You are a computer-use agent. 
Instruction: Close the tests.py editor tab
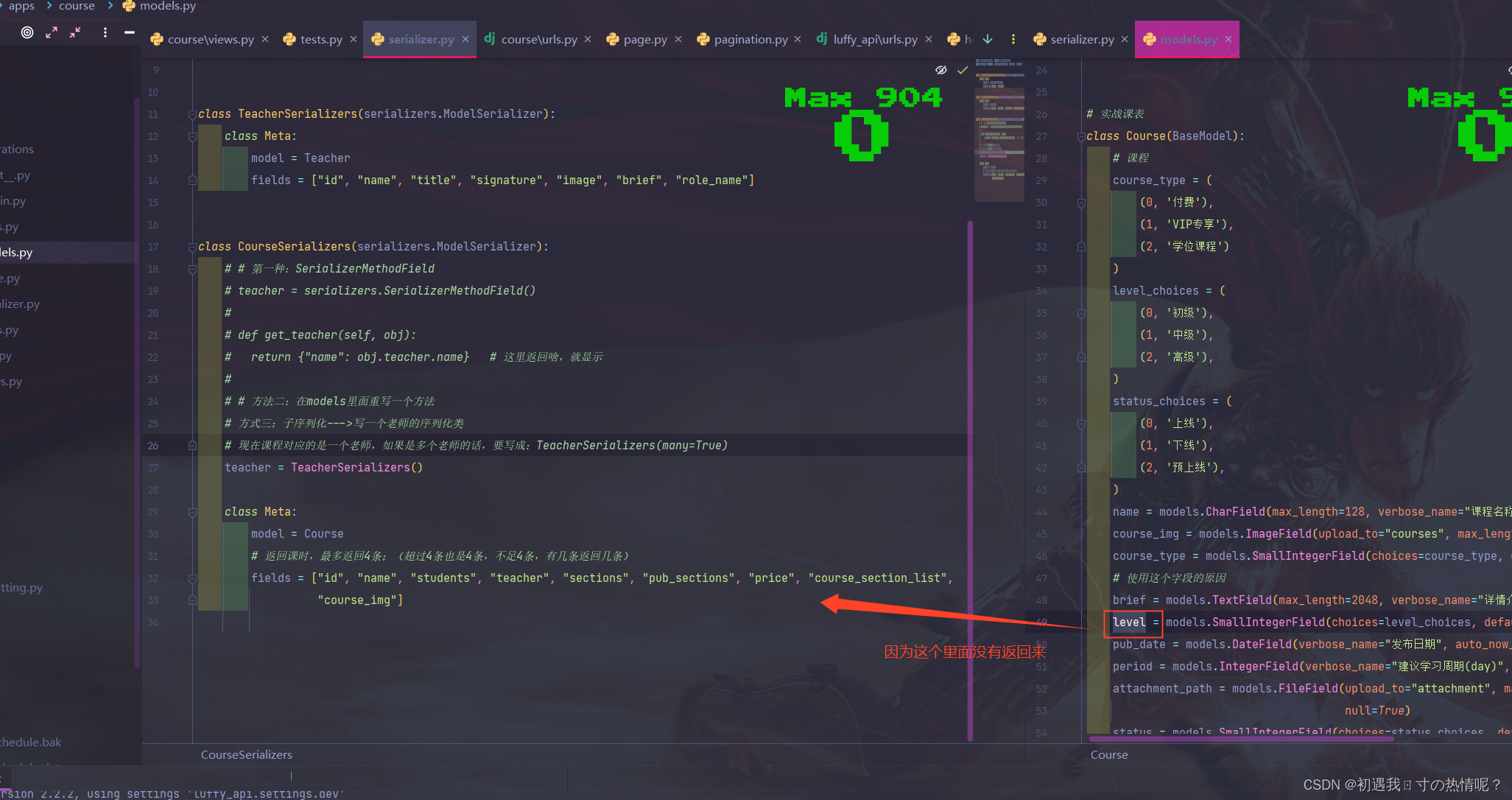[354, 39]
